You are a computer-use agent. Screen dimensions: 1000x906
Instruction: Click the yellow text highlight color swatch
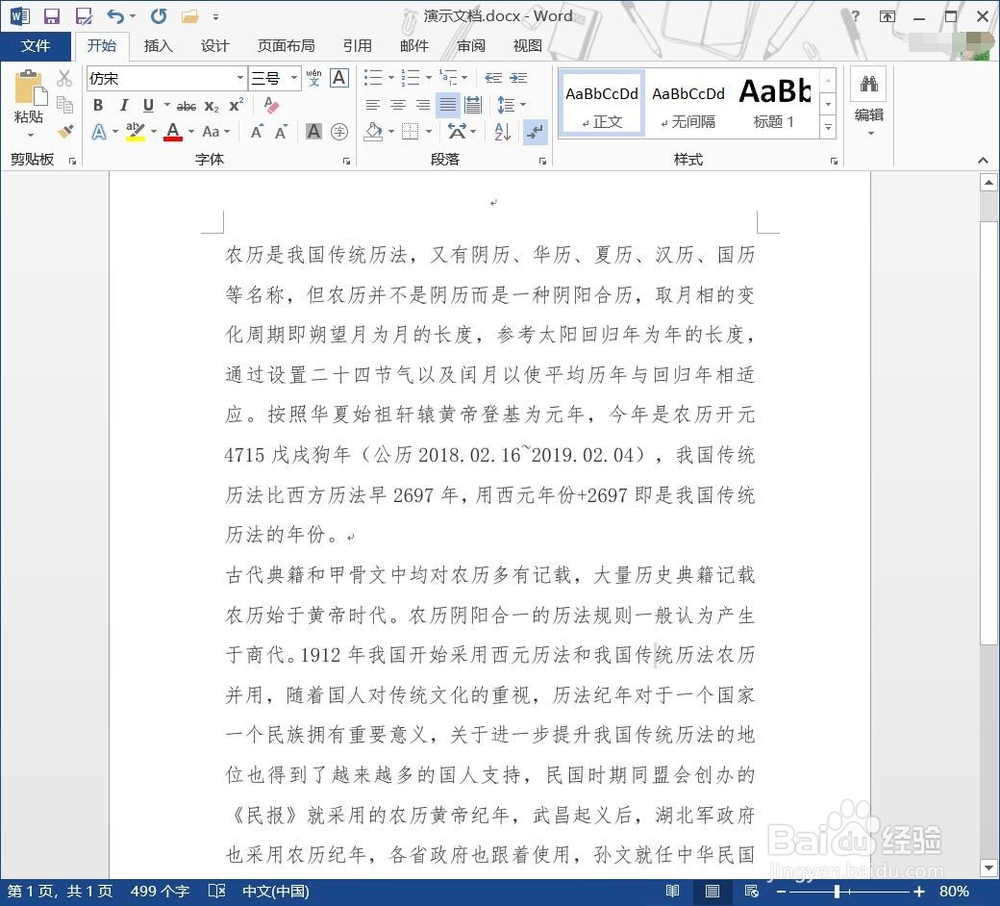(135, 132)
